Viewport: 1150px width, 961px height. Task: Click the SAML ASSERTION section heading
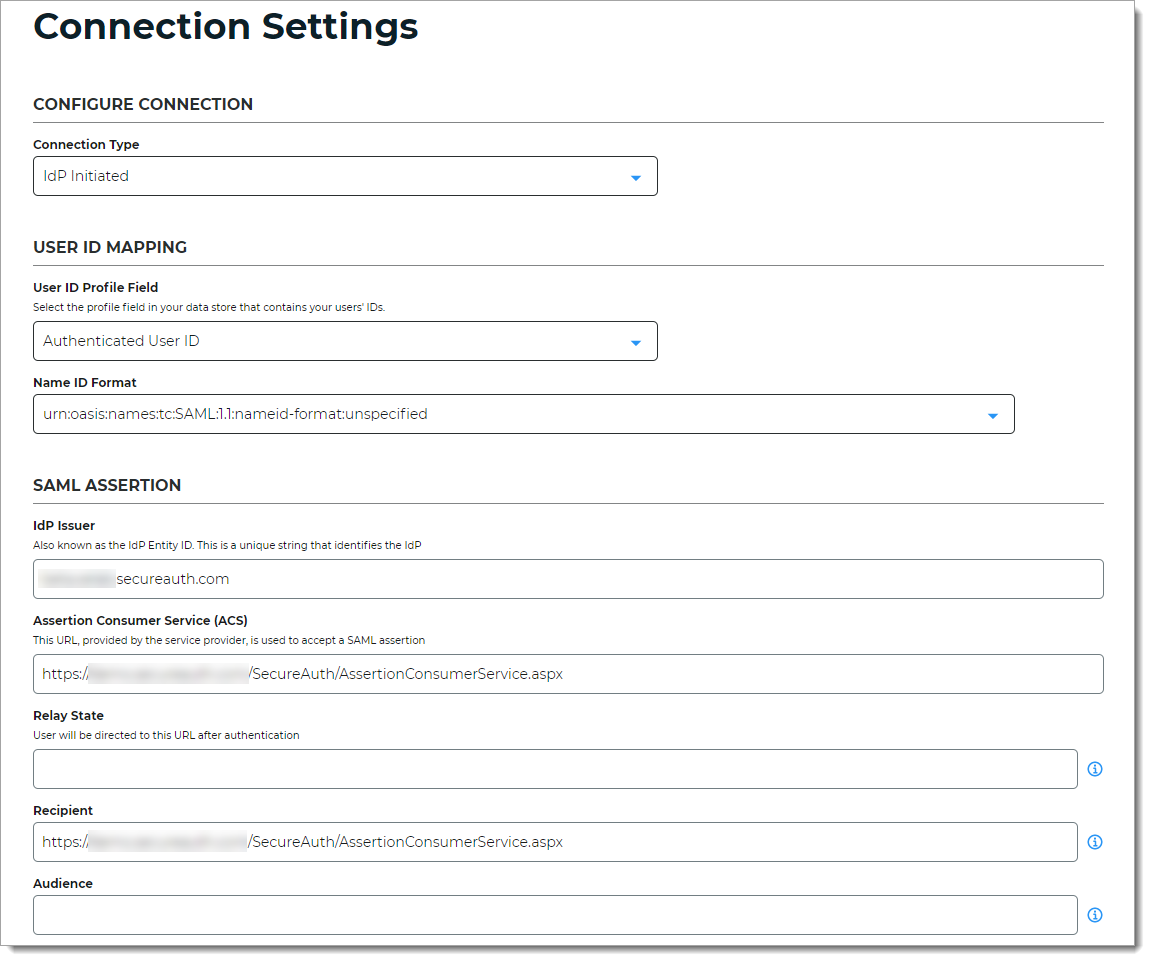click(x=107, y=485)
